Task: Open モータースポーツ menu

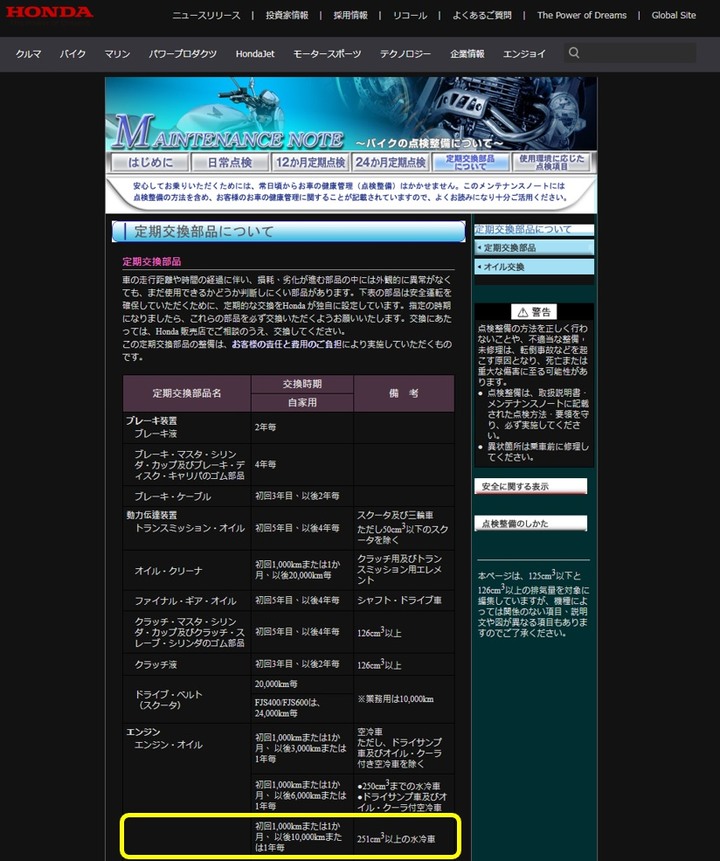Action: point(327,54)
